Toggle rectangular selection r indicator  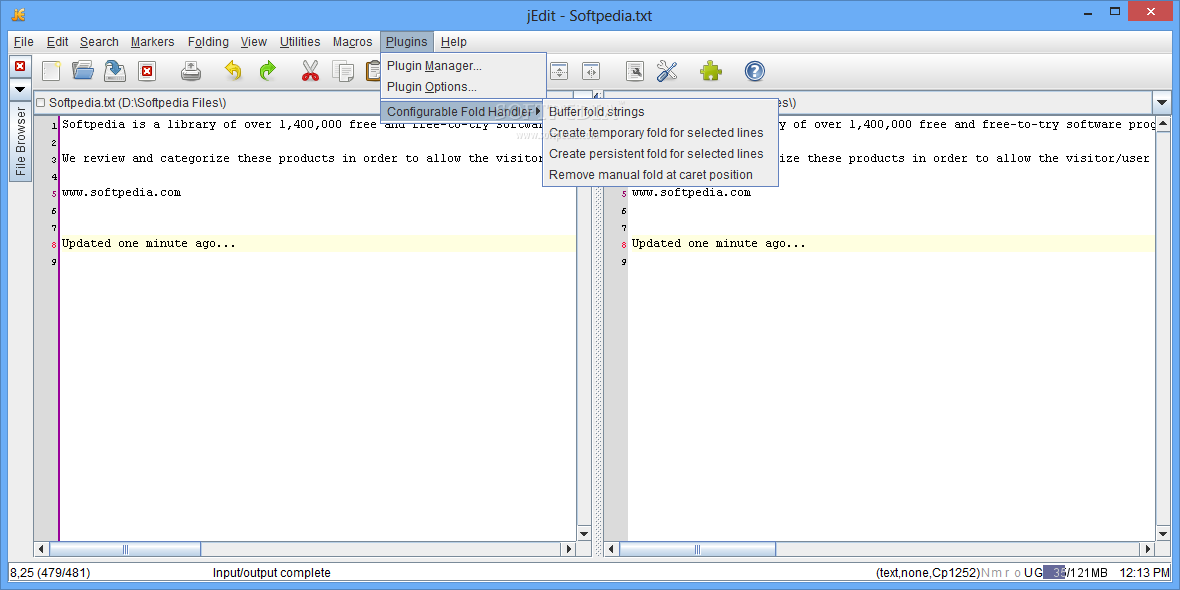click(x=1007, y=573)
